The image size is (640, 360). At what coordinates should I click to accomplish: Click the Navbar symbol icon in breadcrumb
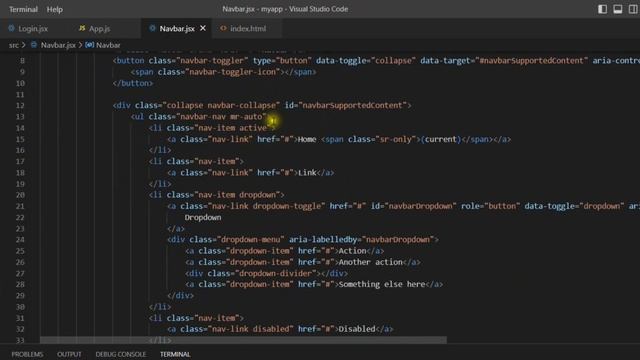[89, 45]
